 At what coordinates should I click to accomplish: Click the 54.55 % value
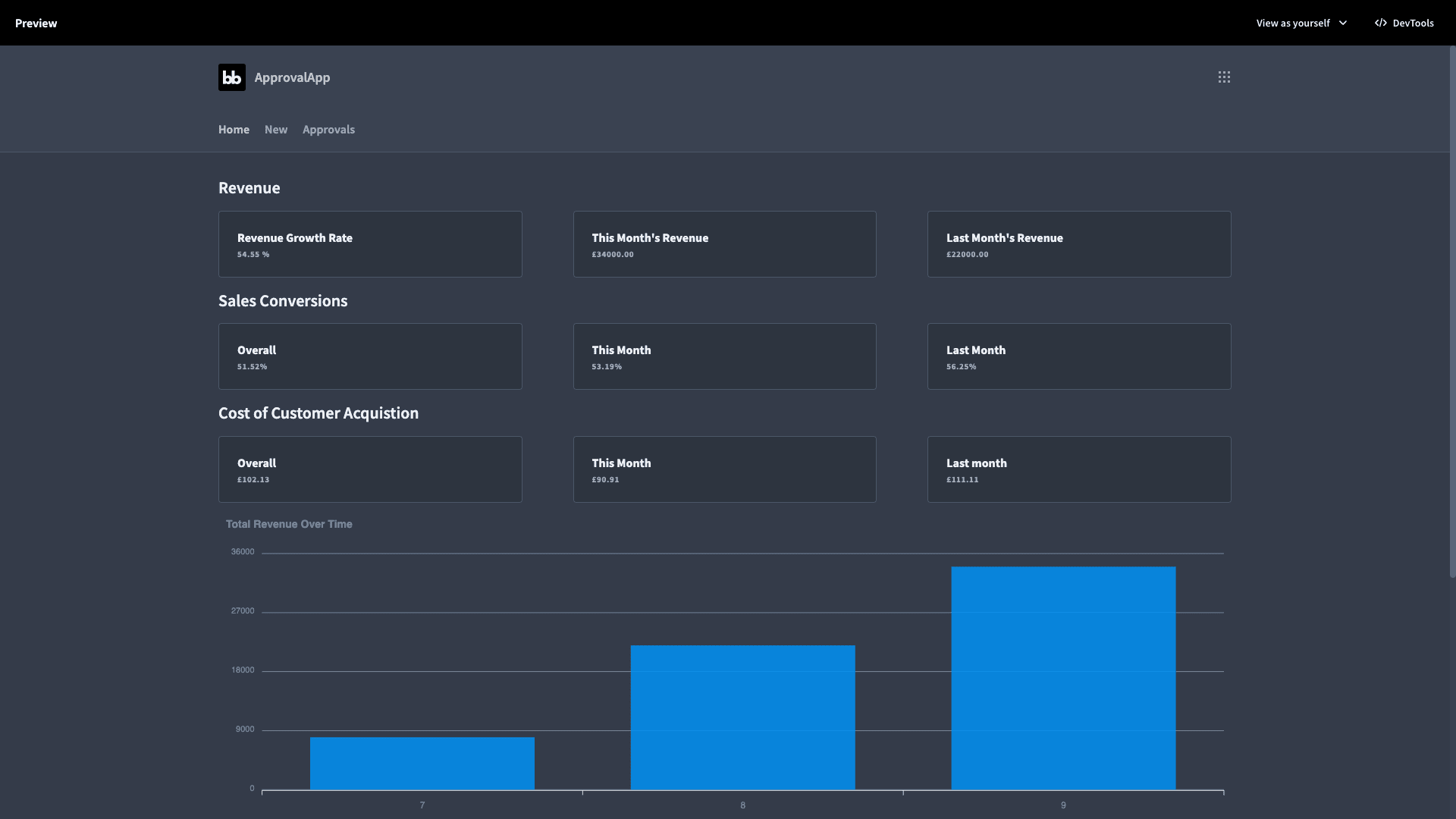point(253,255)
